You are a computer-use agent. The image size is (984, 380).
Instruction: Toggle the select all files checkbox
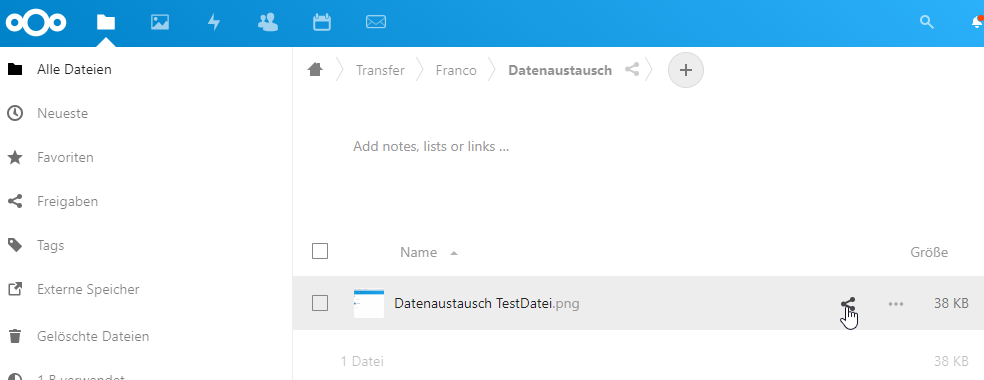[320, 251]
